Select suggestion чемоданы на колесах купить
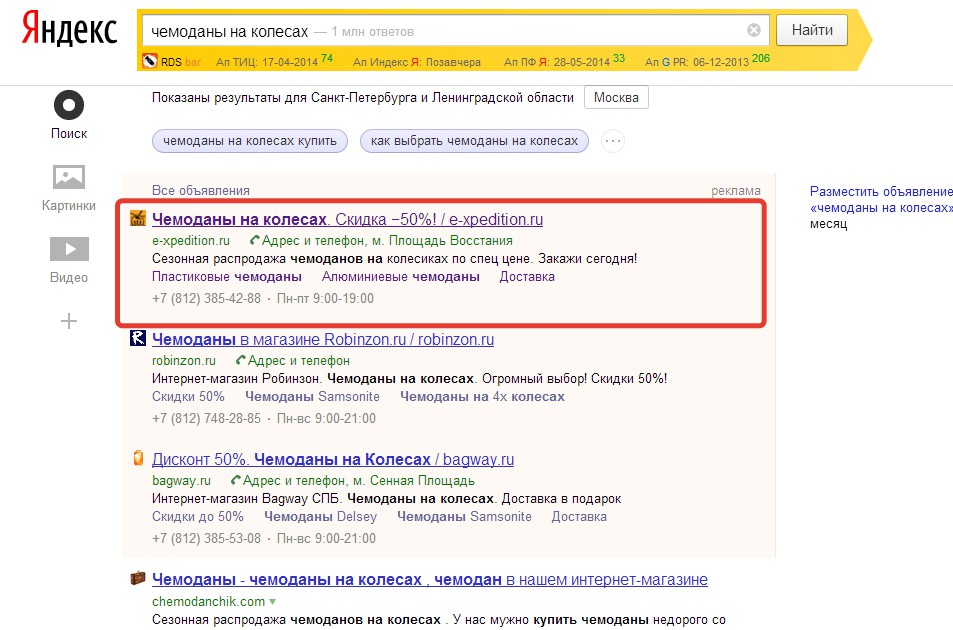Screen dimensions: 953x630 [250, 141]
